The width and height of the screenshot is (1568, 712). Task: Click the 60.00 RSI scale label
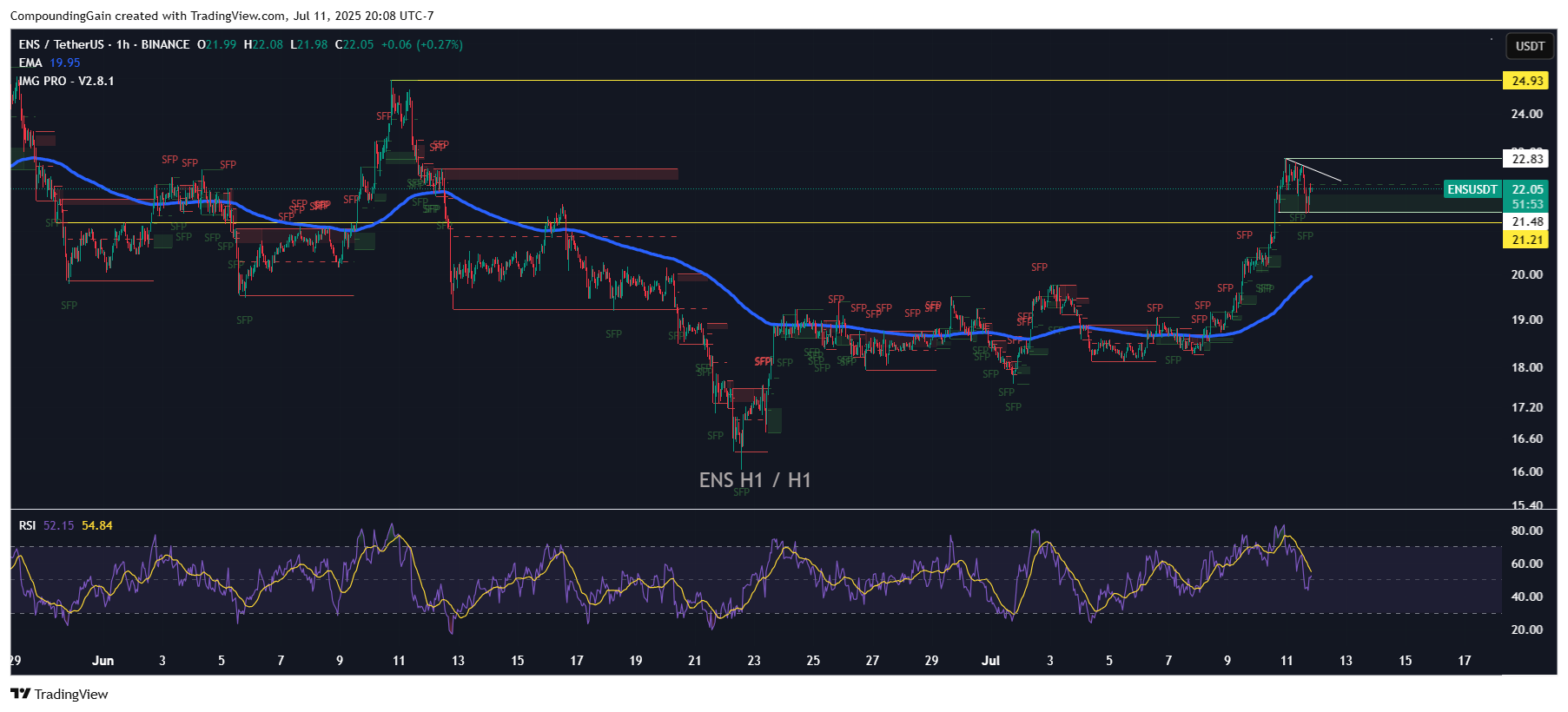tap(1526, 564)
